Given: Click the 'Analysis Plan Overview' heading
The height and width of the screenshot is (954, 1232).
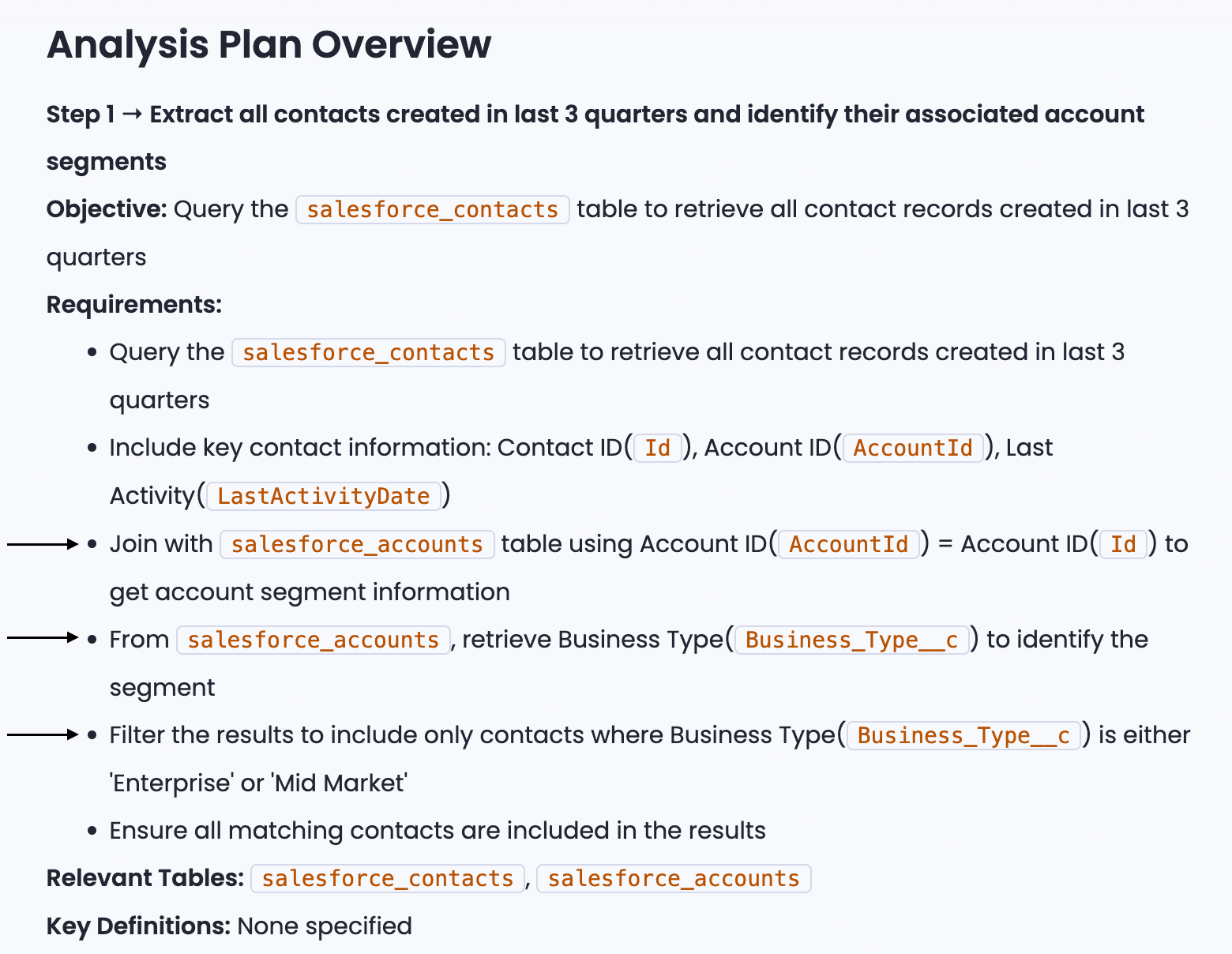Looking at the screenshot, I should (269, 44).
